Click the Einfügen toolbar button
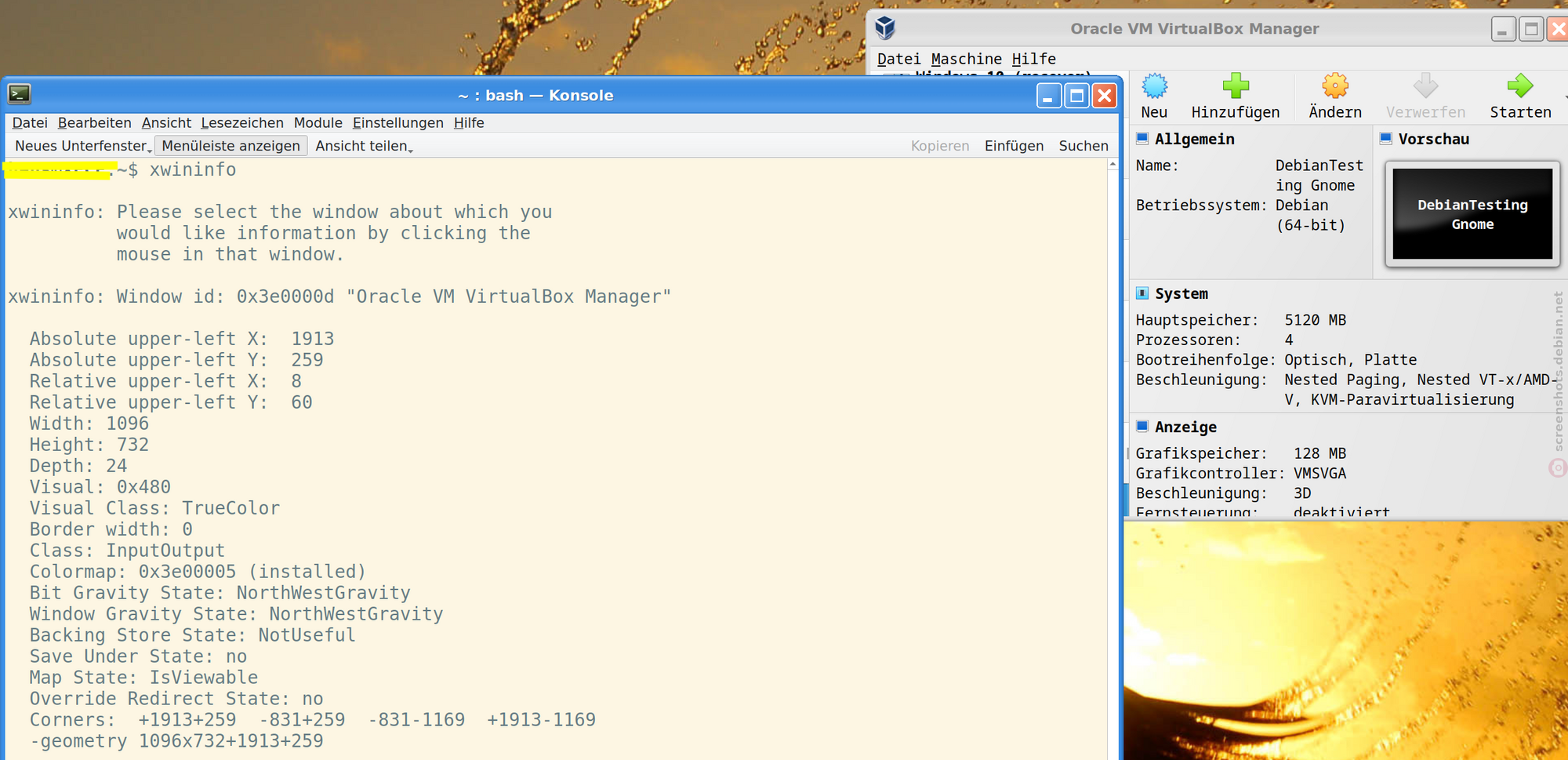1568x760 pixels. (x=1014, y=146)
